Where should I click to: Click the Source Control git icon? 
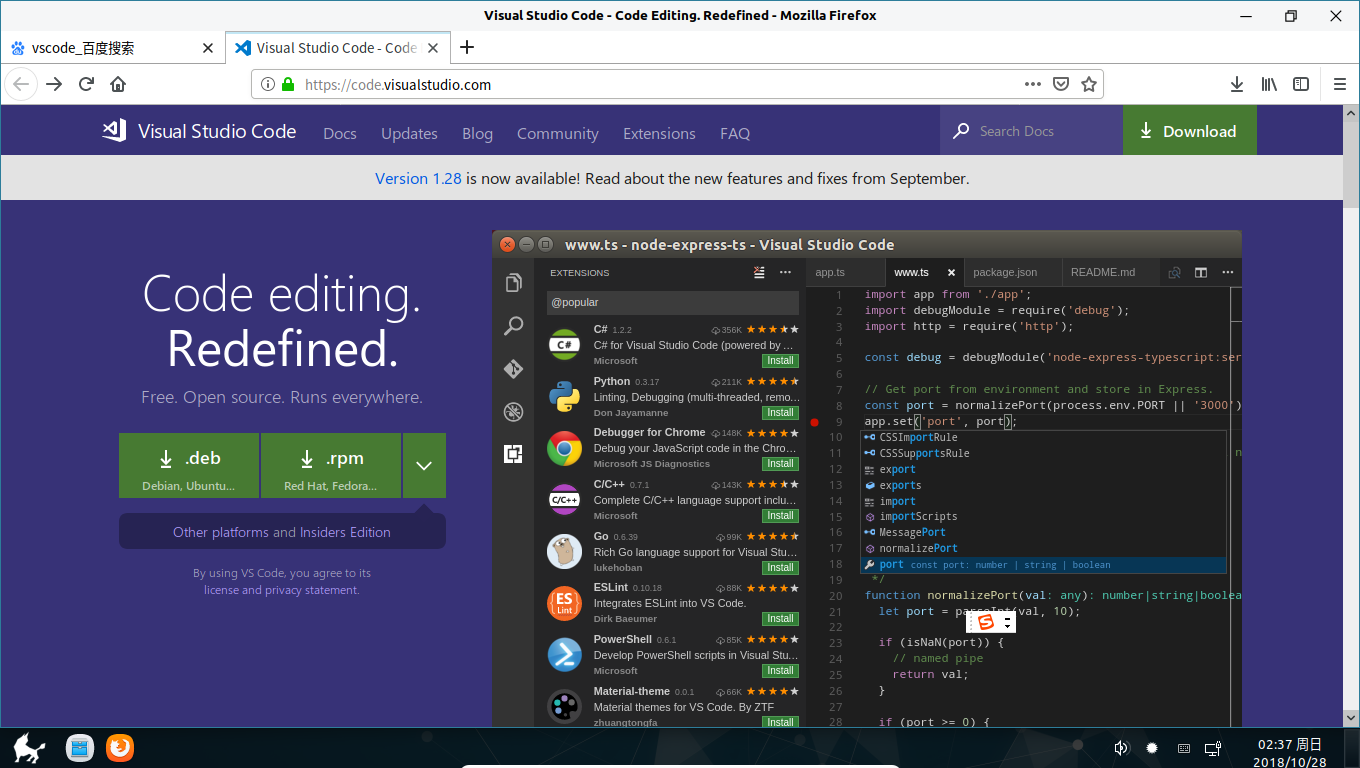(x=513, y=369)
